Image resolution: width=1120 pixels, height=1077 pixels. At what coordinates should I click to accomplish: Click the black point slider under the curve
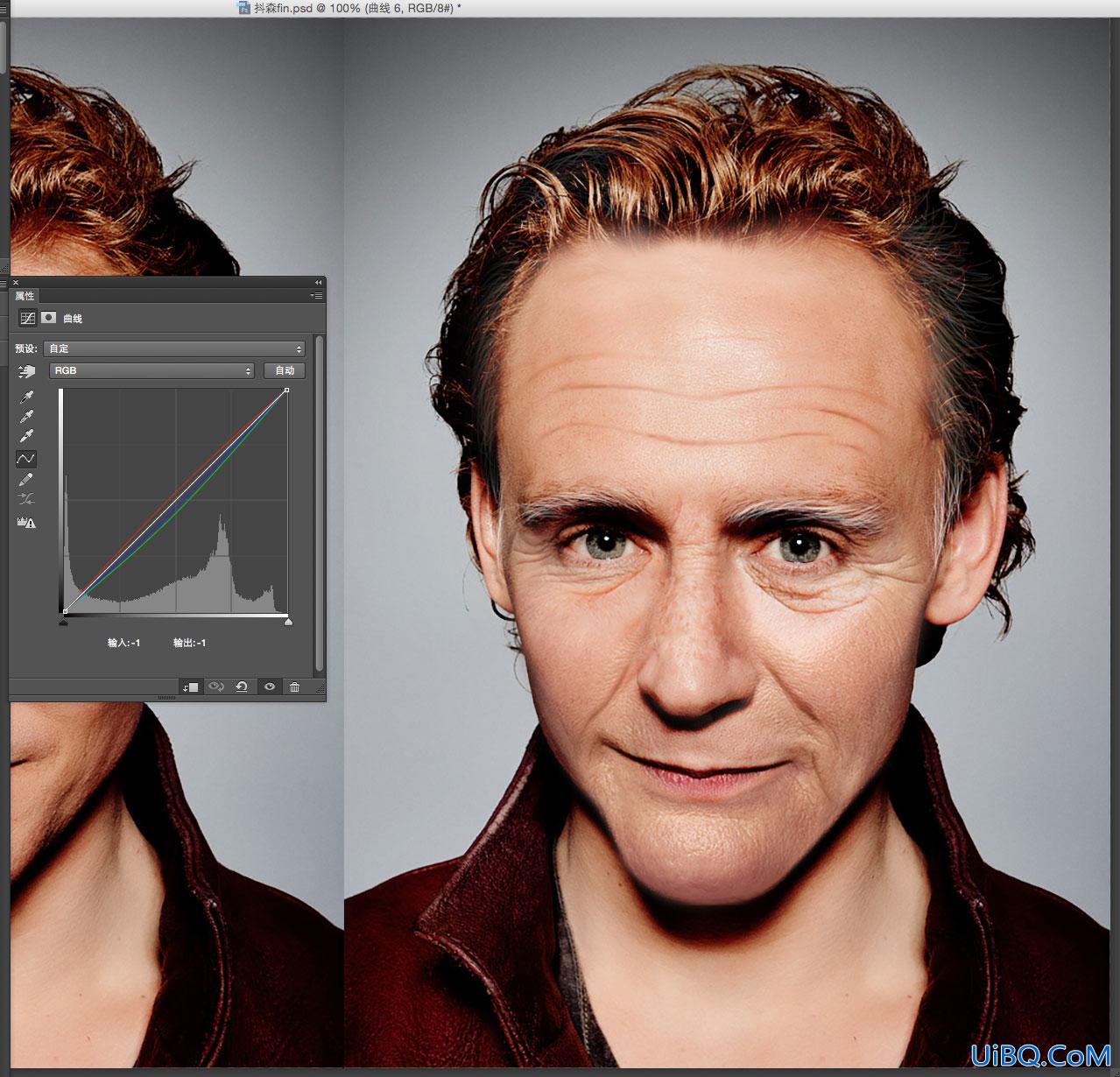tap(64, 622)
